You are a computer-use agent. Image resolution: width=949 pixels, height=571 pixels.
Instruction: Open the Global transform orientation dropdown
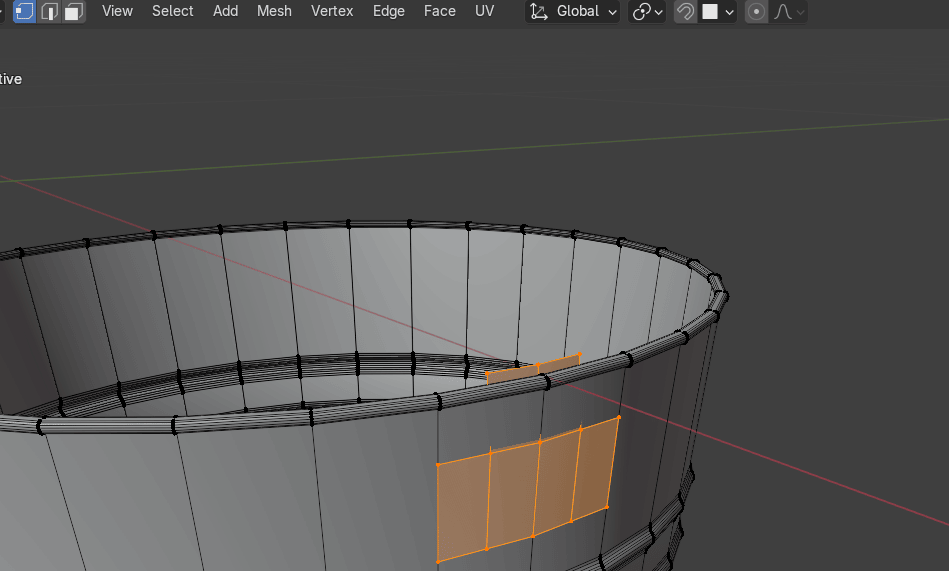573,12
